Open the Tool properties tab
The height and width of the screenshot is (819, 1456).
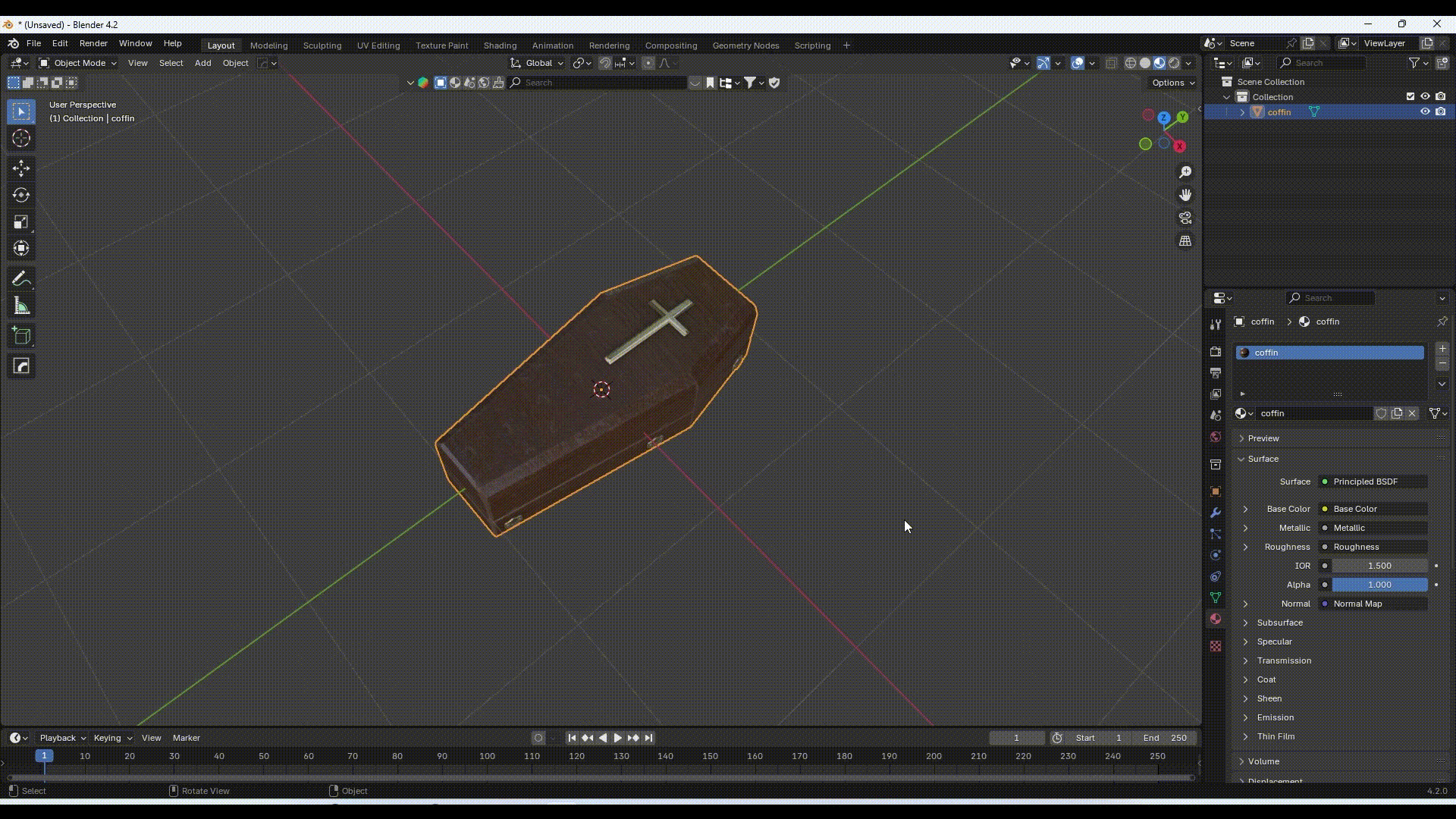pos(1216,324)
